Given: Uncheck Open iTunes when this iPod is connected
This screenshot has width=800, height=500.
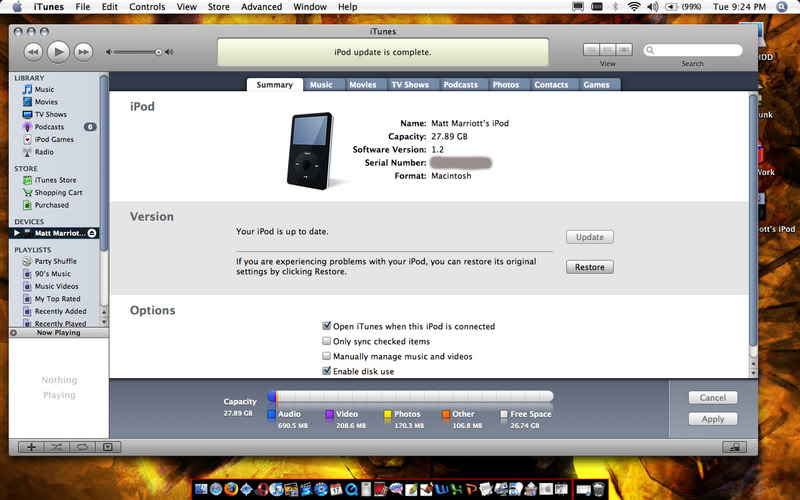Looking at the screenshot, I should 327,326.
